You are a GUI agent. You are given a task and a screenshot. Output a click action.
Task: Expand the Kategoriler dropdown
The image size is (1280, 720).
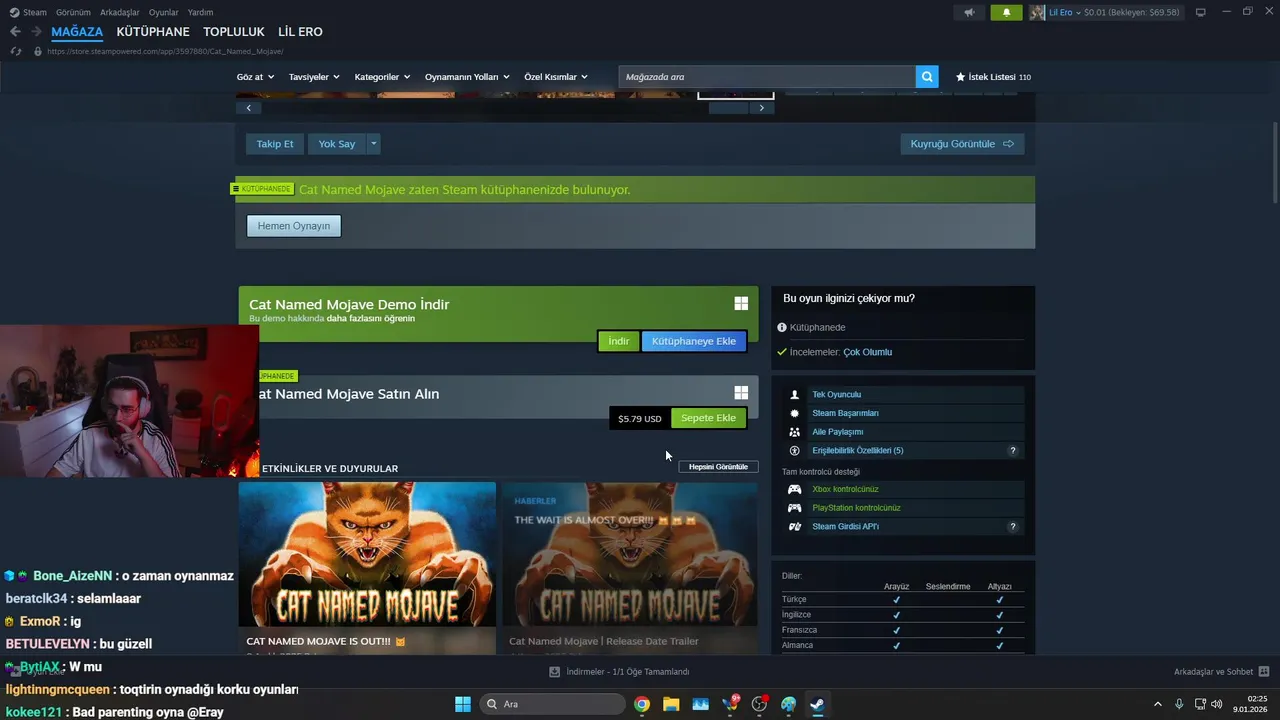pos(382,77)
